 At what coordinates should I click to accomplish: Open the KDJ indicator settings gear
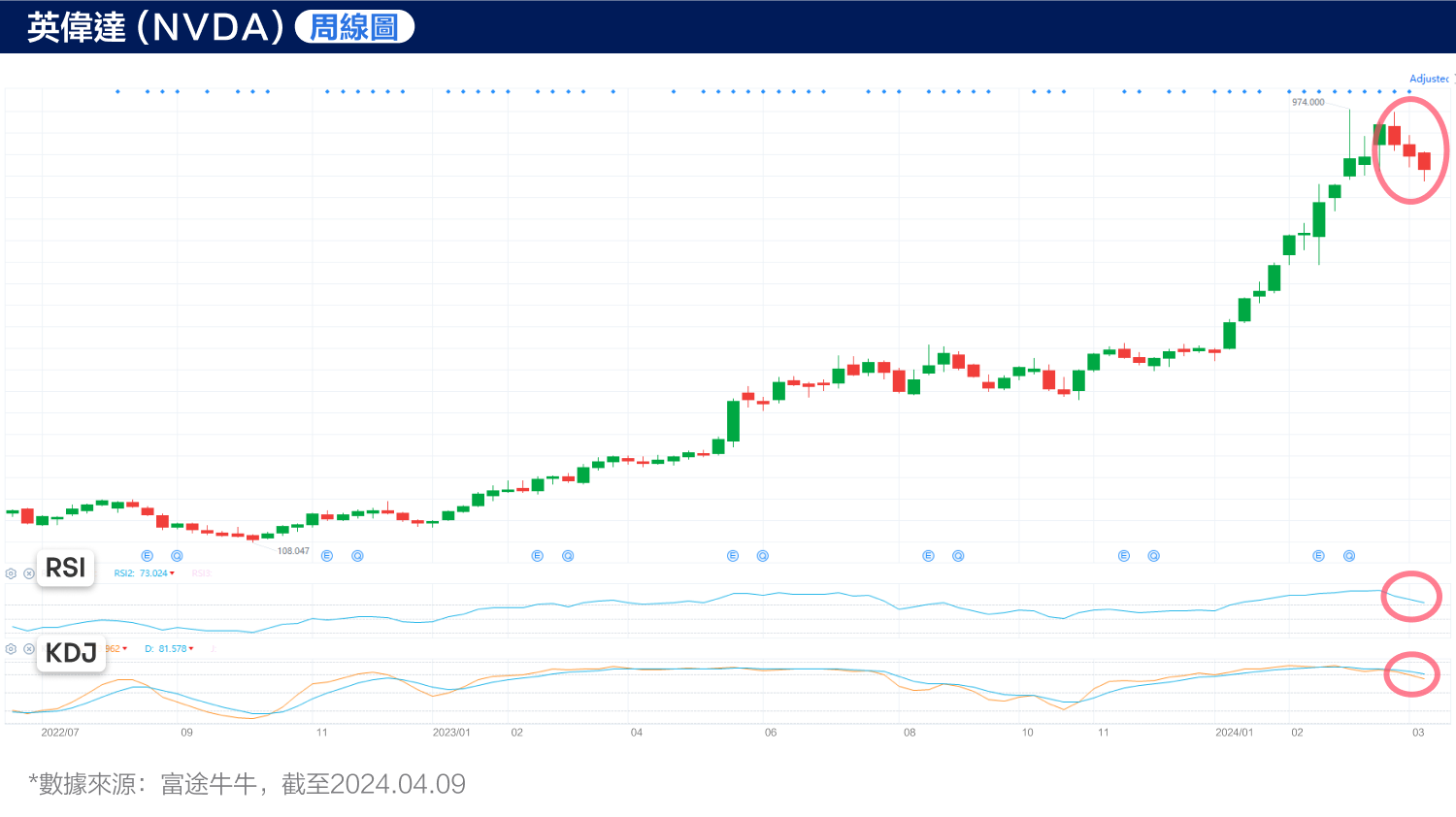coord(11,648)
